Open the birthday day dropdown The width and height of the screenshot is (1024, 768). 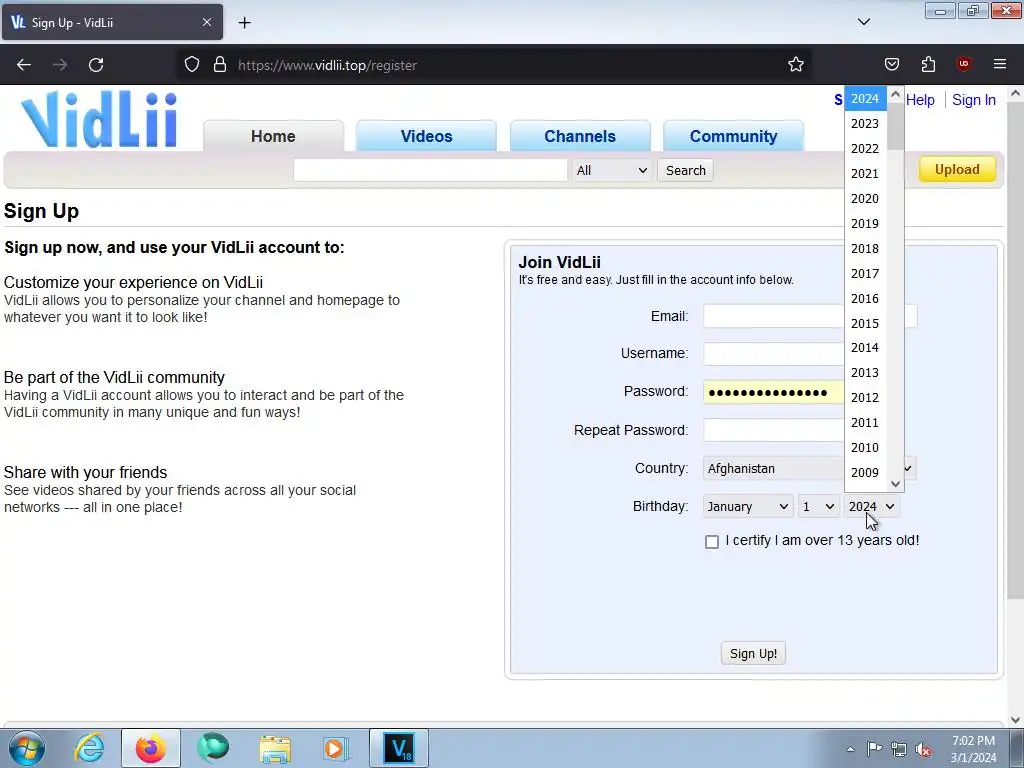(x=819, y=506)
